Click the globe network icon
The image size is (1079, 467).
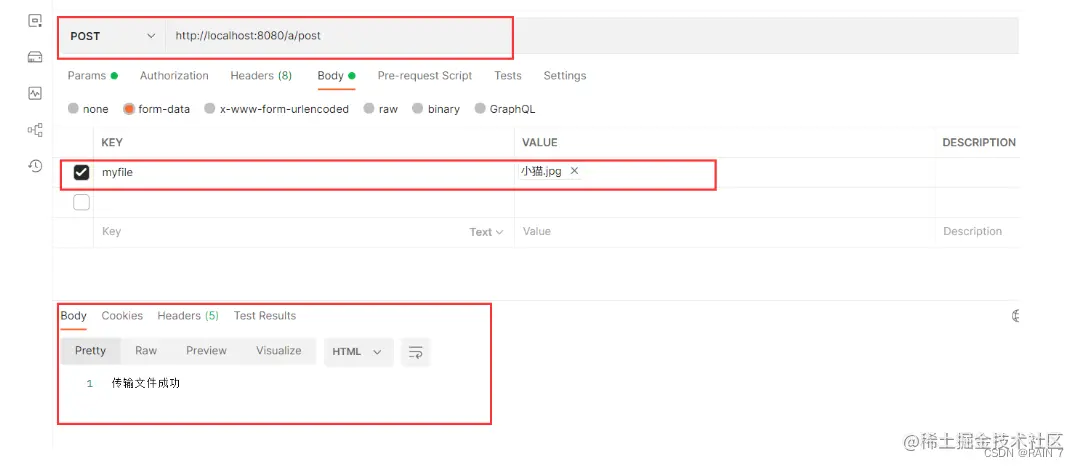tap(1015, 316)
